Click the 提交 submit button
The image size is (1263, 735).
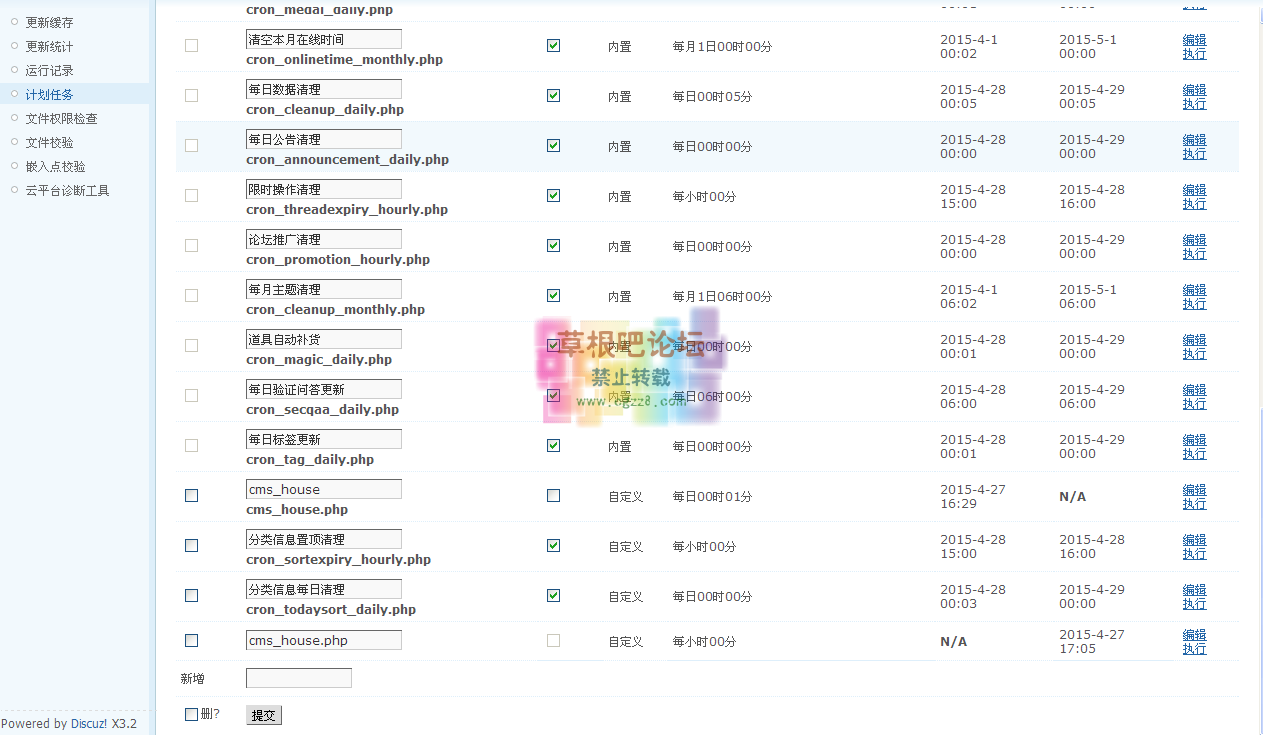(263, 714)
